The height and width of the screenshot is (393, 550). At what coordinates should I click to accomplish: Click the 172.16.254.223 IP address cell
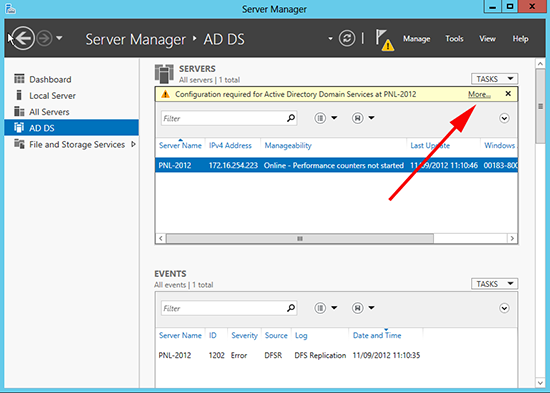point(233,165)
